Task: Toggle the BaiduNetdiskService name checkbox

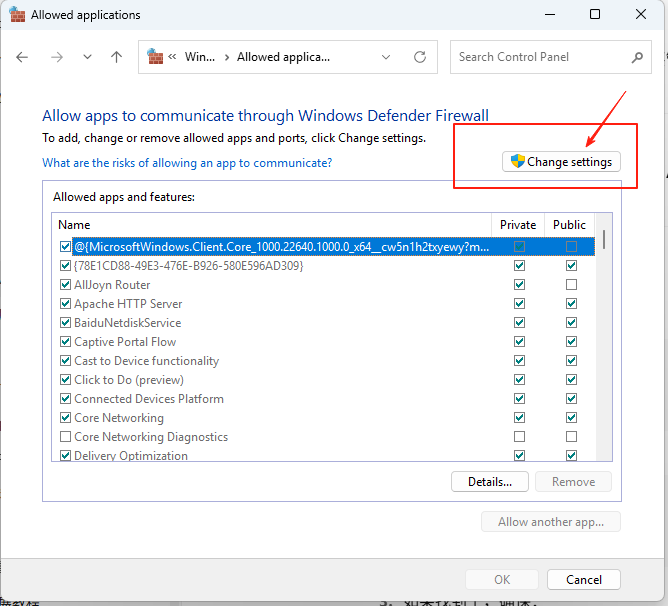Action: (x=65, y=323)
